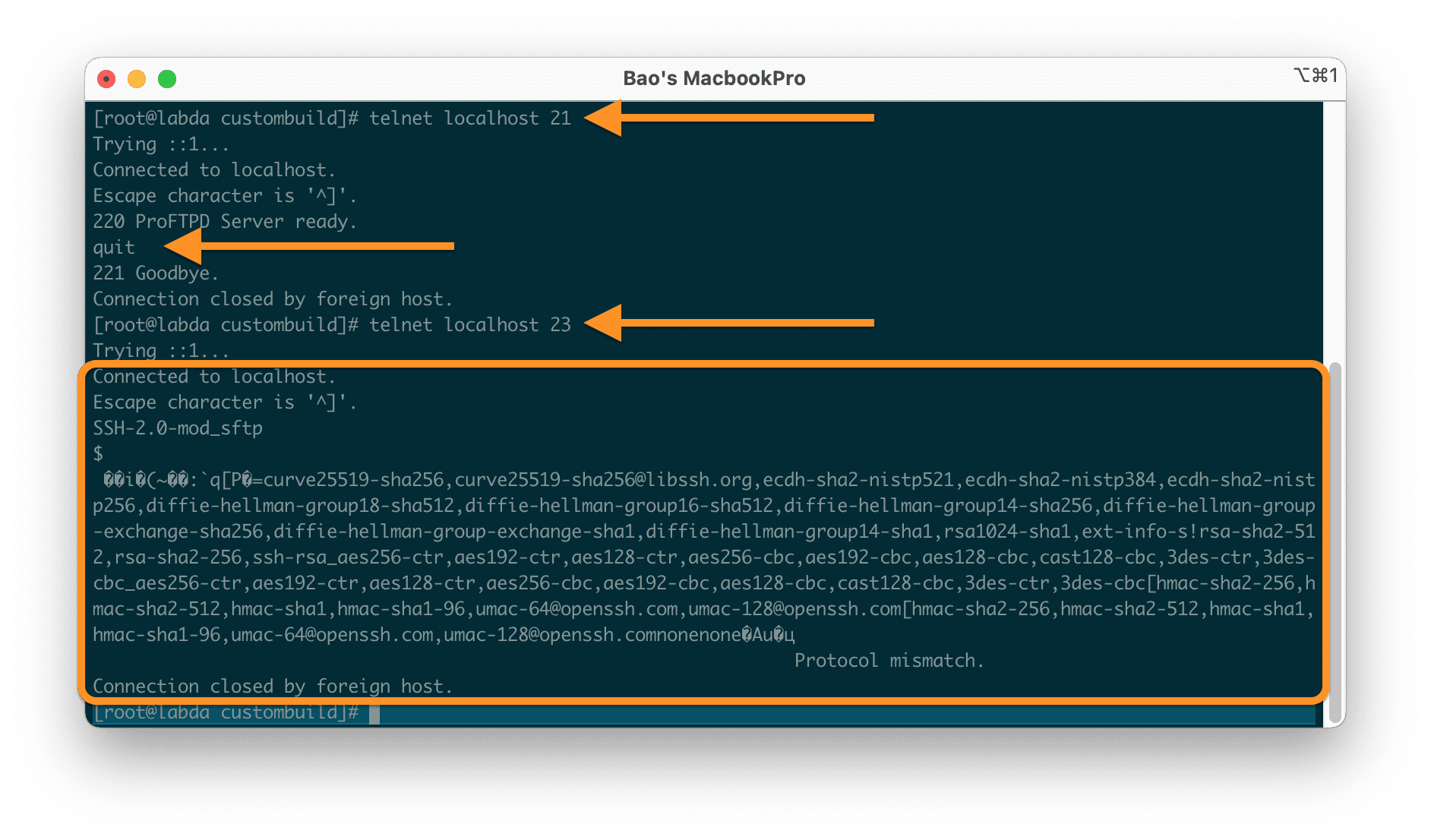Click the yellow minimize window button

(x=137, y=78)
